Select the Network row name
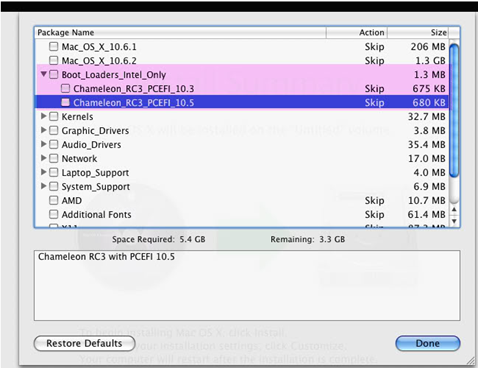This screenshot has width=478, height=368. pos(79,159)
